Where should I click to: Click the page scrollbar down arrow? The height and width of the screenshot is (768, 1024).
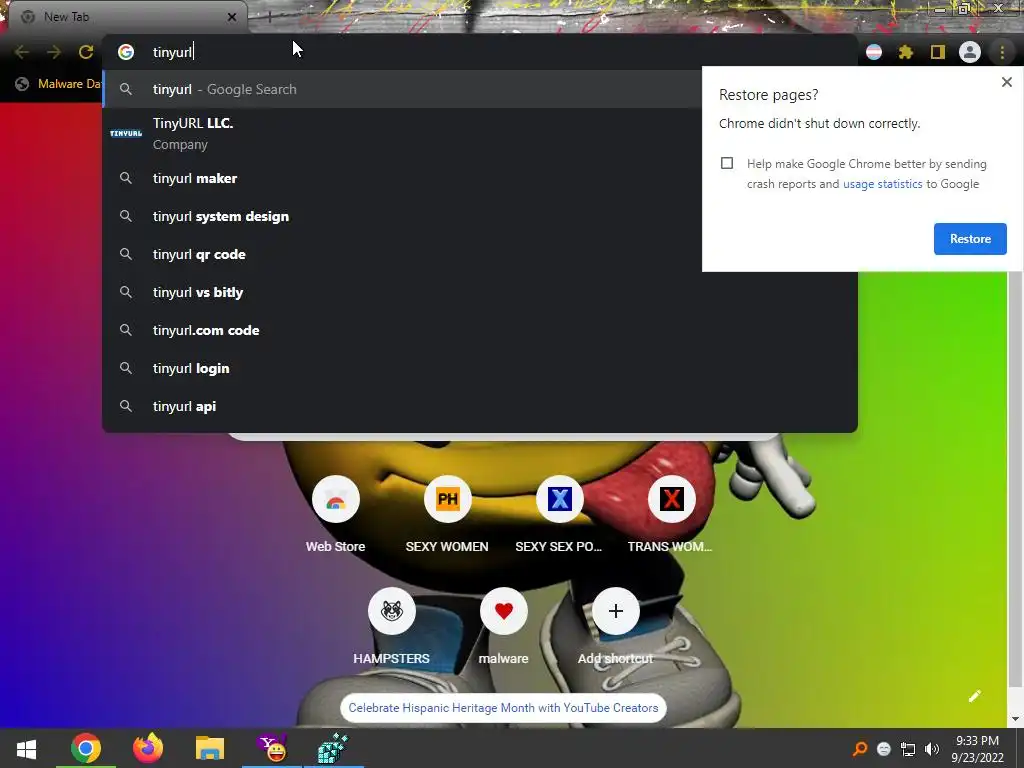1015,720
